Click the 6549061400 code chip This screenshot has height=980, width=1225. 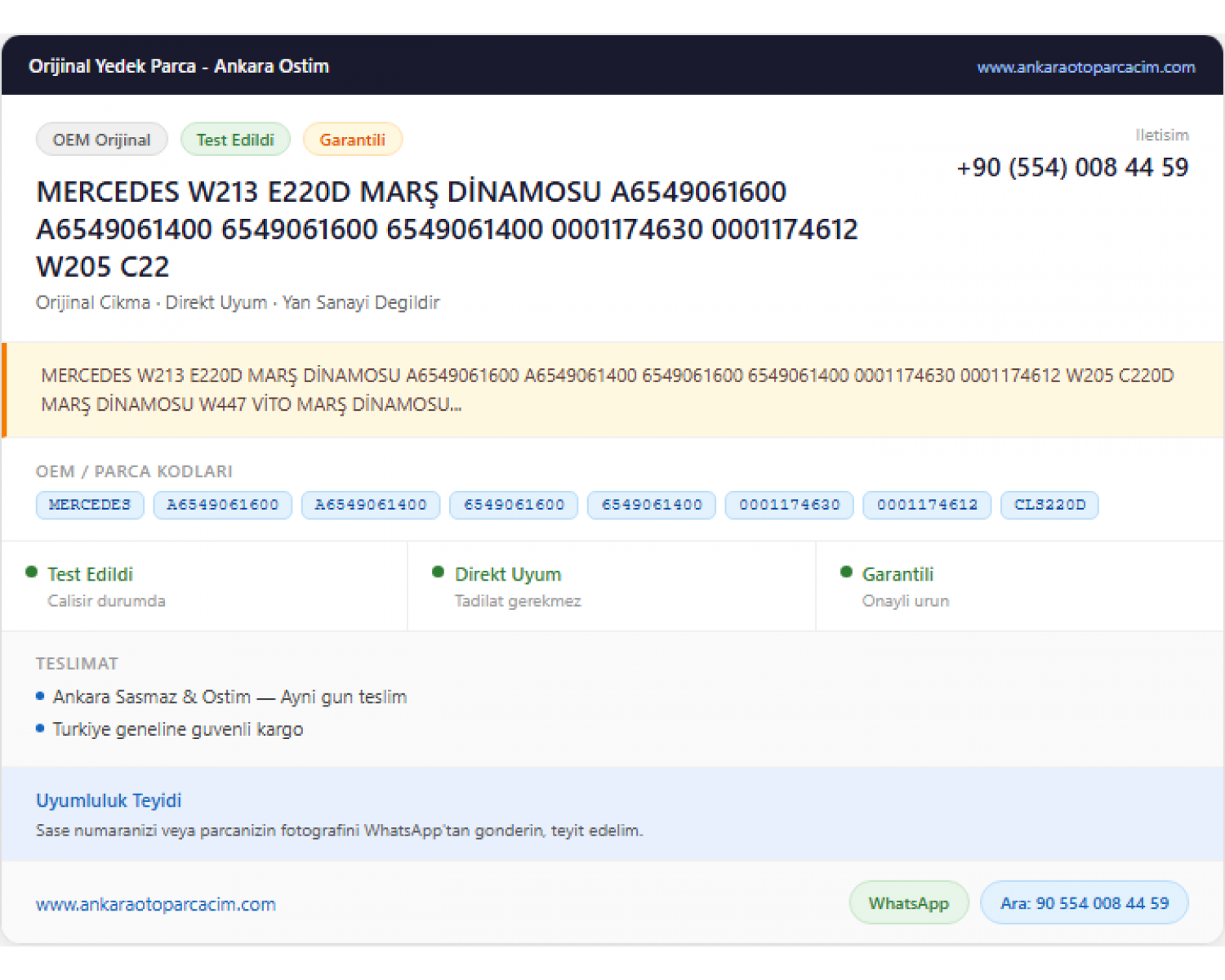(x=652, y=505)
